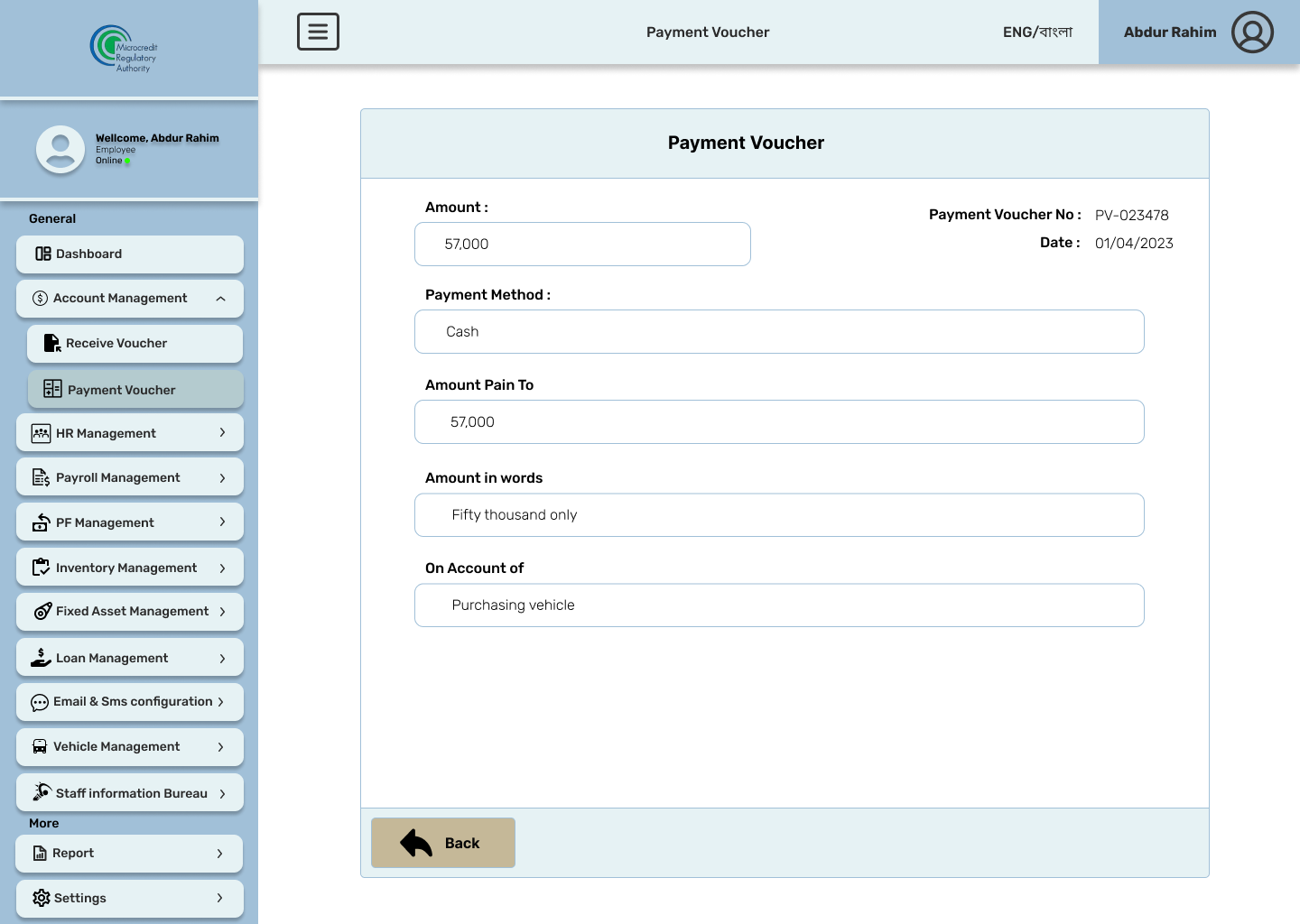This screenshot has height=924, width=1300.
Task: Click sidebar welcome avatar picture
Action: point(60,149)
